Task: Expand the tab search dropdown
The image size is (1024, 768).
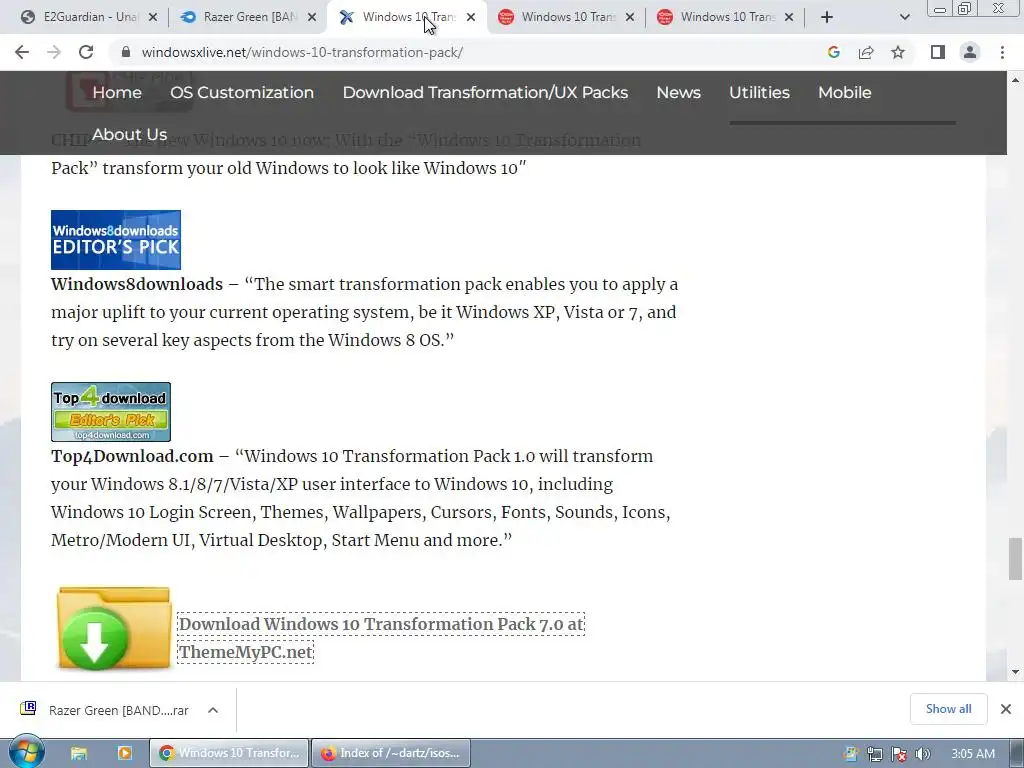Action: click(904, 17)
